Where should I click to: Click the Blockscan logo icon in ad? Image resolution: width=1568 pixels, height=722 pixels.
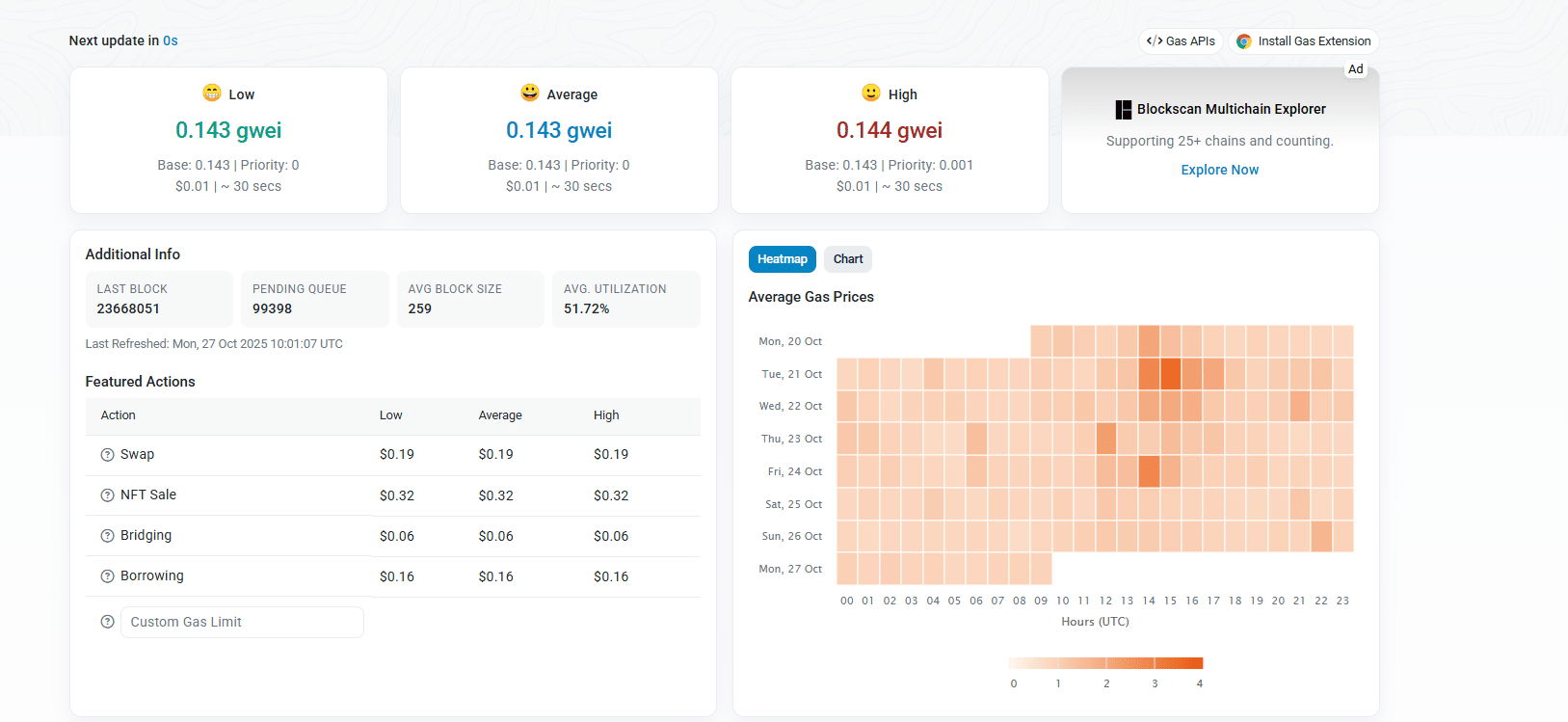[1123, 110]
